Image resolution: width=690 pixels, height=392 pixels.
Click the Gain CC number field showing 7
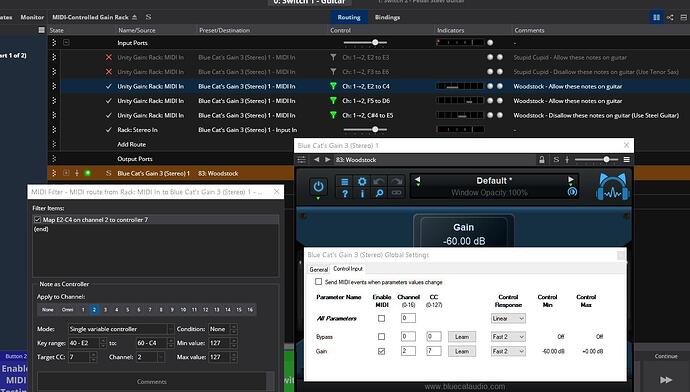pos(433,351)
